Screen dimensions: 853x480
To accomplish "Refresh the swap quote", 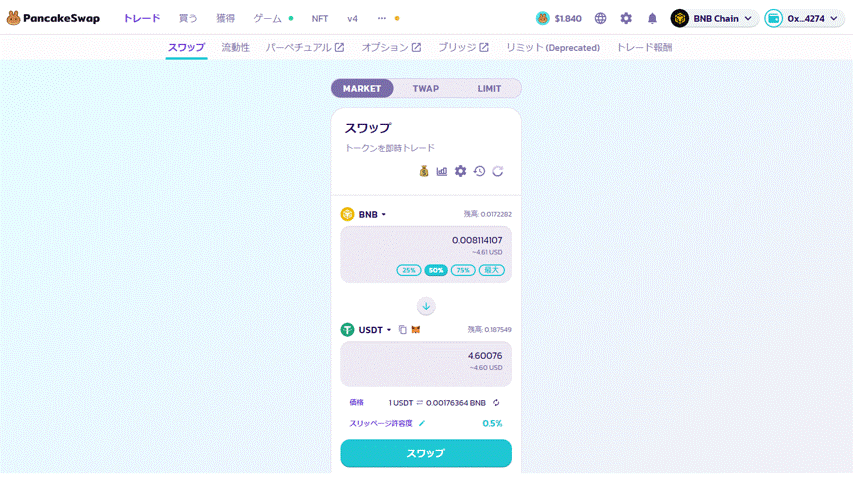I will click(498, 171).
